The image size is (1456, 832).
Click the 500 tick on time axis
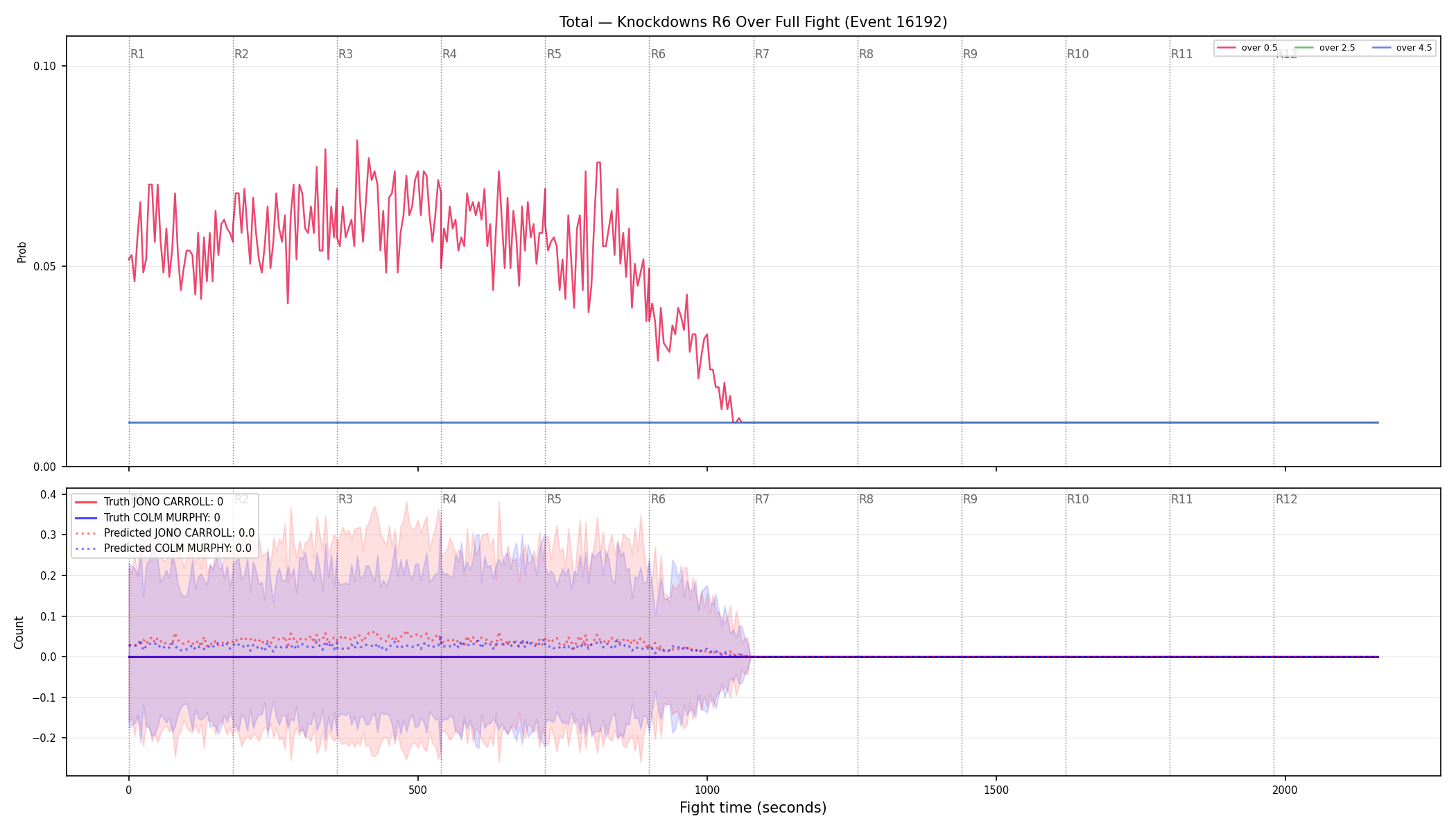point(418,790)
